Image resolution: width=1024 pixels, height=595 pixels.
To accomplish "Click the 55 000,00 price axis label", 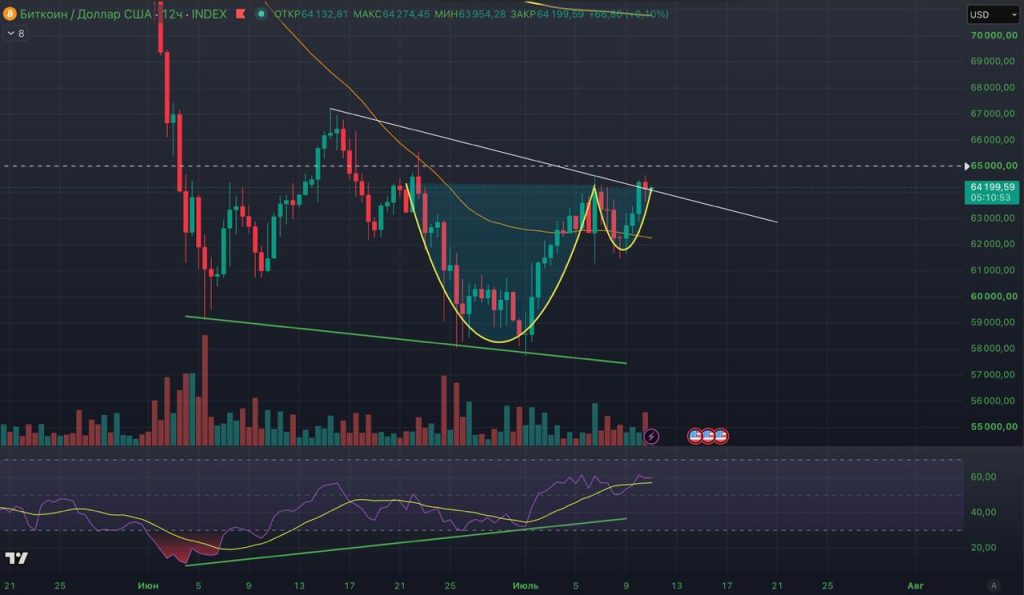I will (x=993, y=426).
